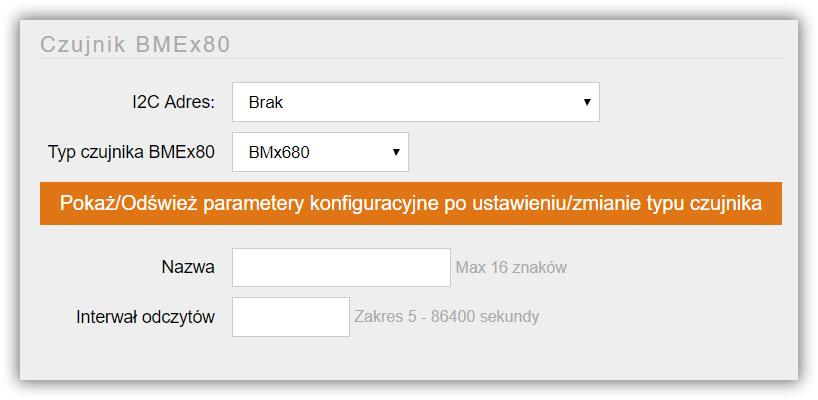Expand the Typ czujnika BMEx80 dropdown
Image resolution: width=818 pixels, height=400 pixels.
click(320, 152)
